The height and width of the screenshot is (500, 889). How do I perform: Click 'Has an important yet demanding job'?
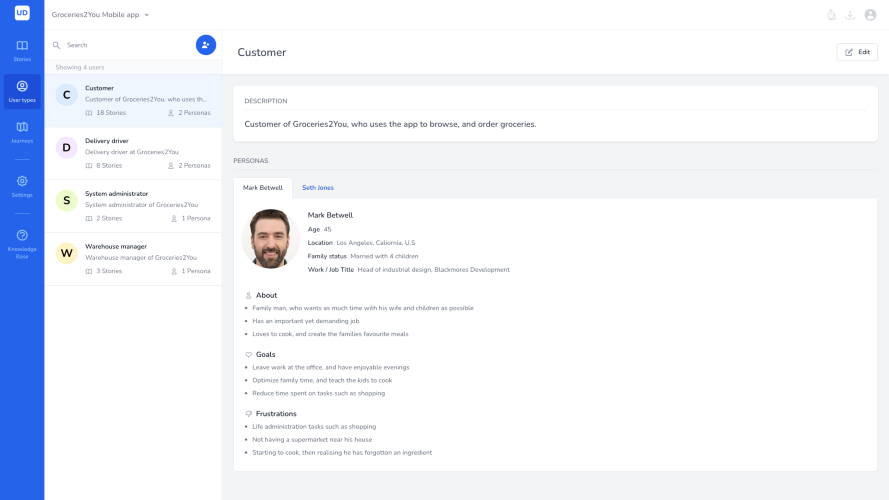[x=306, y=321]
